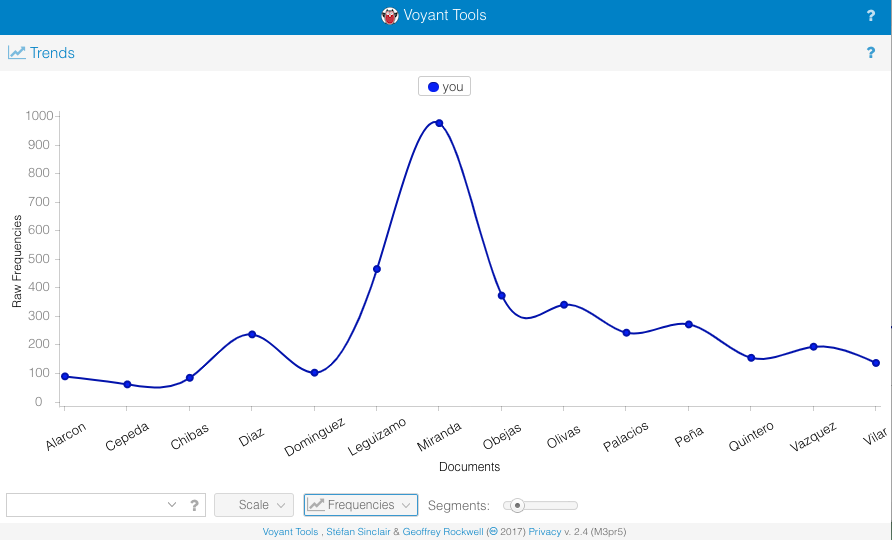Click the Creative Commons icon in footer

[x=493, y=531]
